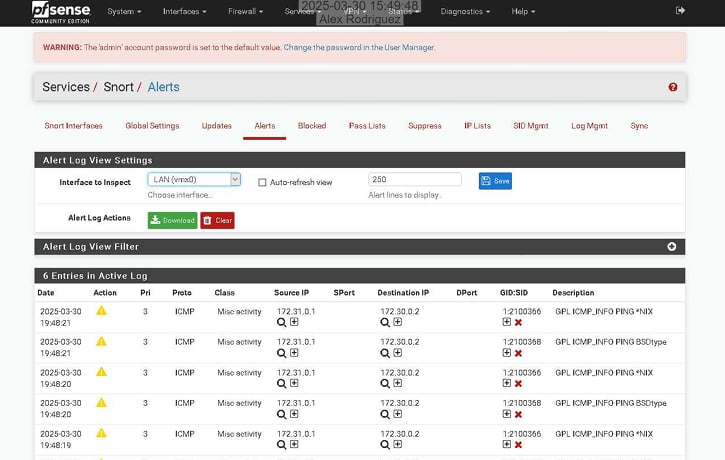Disable rule red X for 19:48:20 *NIX alert

(518, 384)
